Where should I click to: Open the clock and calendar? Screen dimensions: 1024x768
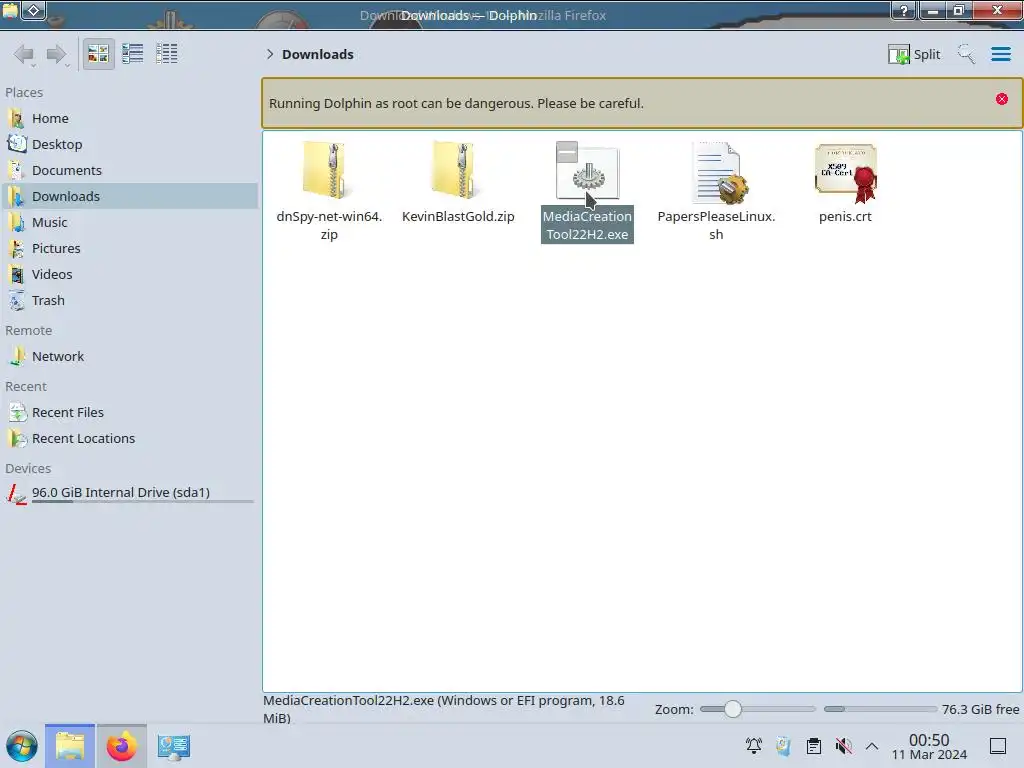tap(929, 746)
